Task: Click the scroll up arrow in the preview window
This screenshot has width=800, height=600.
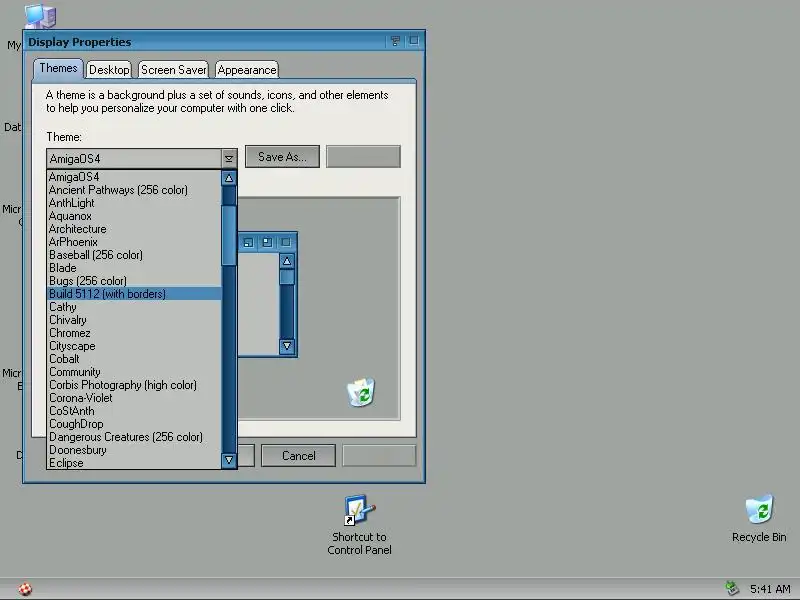Action: (287, 261)
